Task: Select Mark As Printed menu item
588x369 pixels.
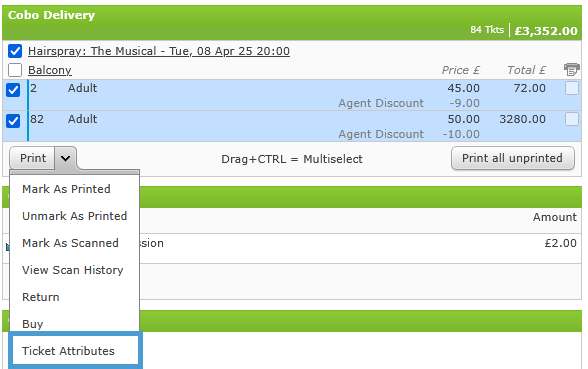Action: coord(66,189)
